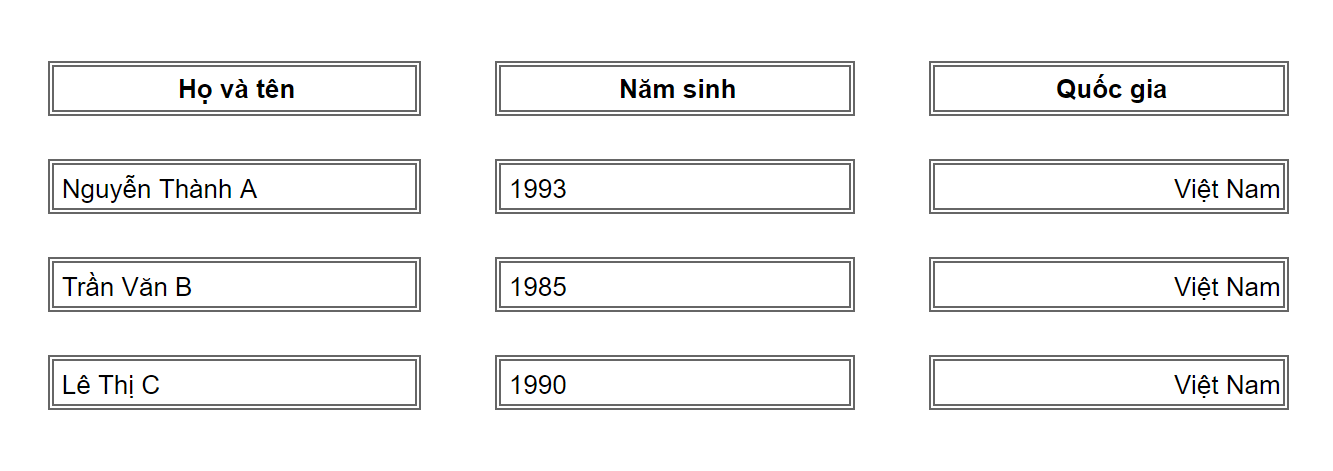Click the name text "Nguyễn Thành A"

point(159,189)
